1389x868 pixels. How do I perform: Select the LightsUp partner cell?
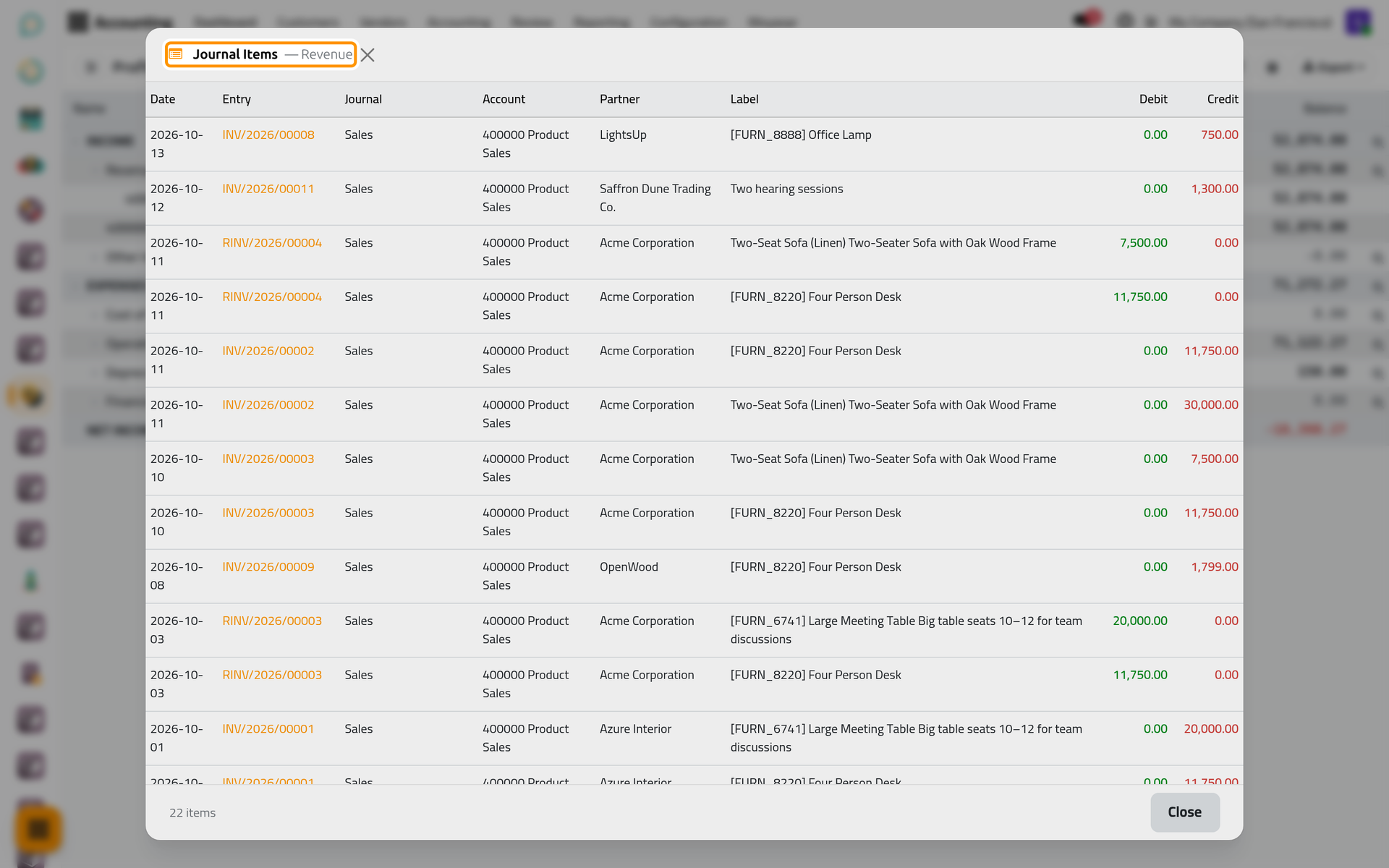tap(623, 135)
